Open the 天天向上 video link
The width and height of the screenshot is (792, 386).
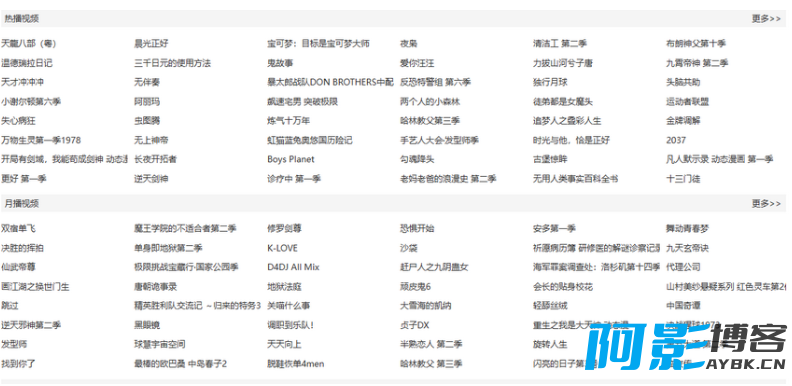[284, 344]
